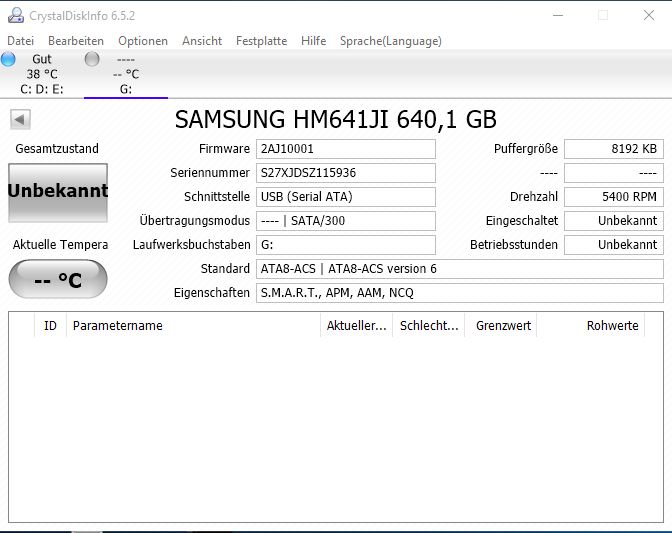Click the ID column header
This screenshot has height=533, width=672.
point(50,326)
